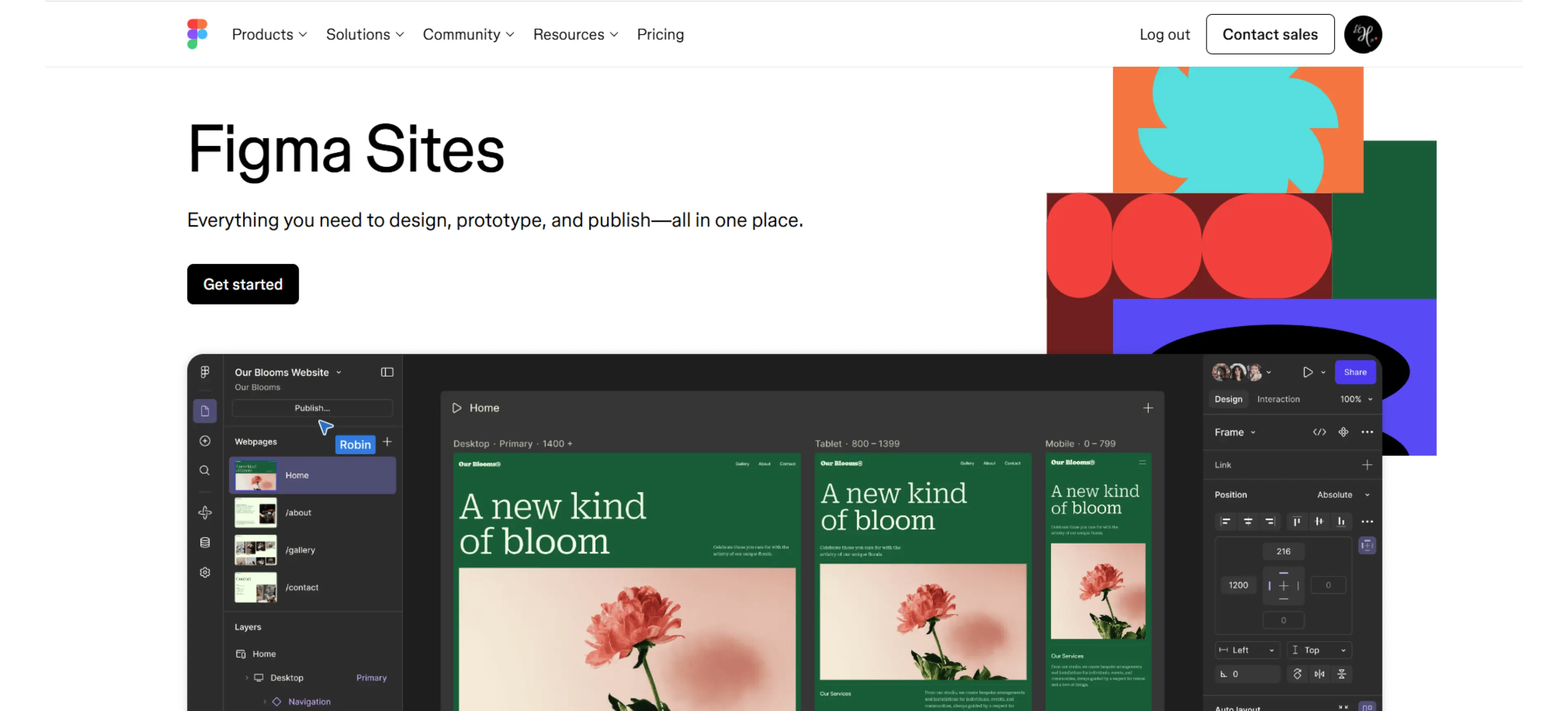Toggle the constraint pin beside width field
Screen dimensions: 1568x711
pos(1367,546)
